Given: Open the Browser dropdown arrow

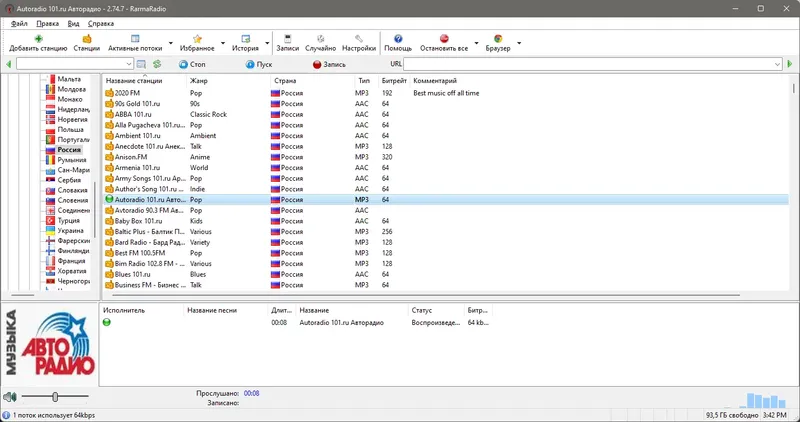Looking at the screenshot, I should pos(519,43).
